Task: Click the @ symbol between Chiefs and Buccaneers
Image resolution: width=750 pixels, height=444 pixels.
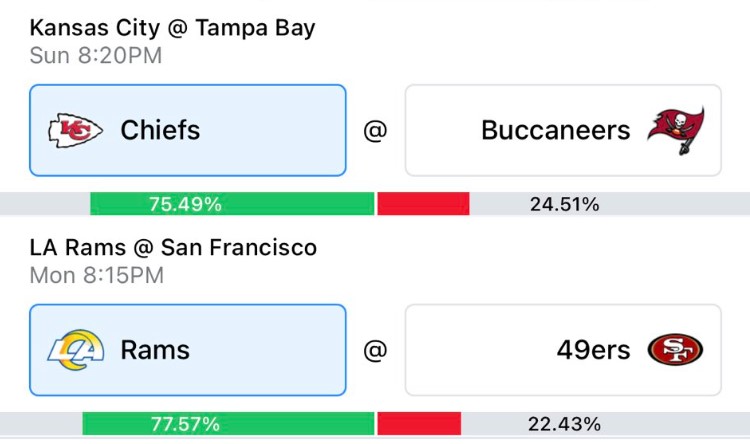Action: pyautogui.click(x=375, y=131)
